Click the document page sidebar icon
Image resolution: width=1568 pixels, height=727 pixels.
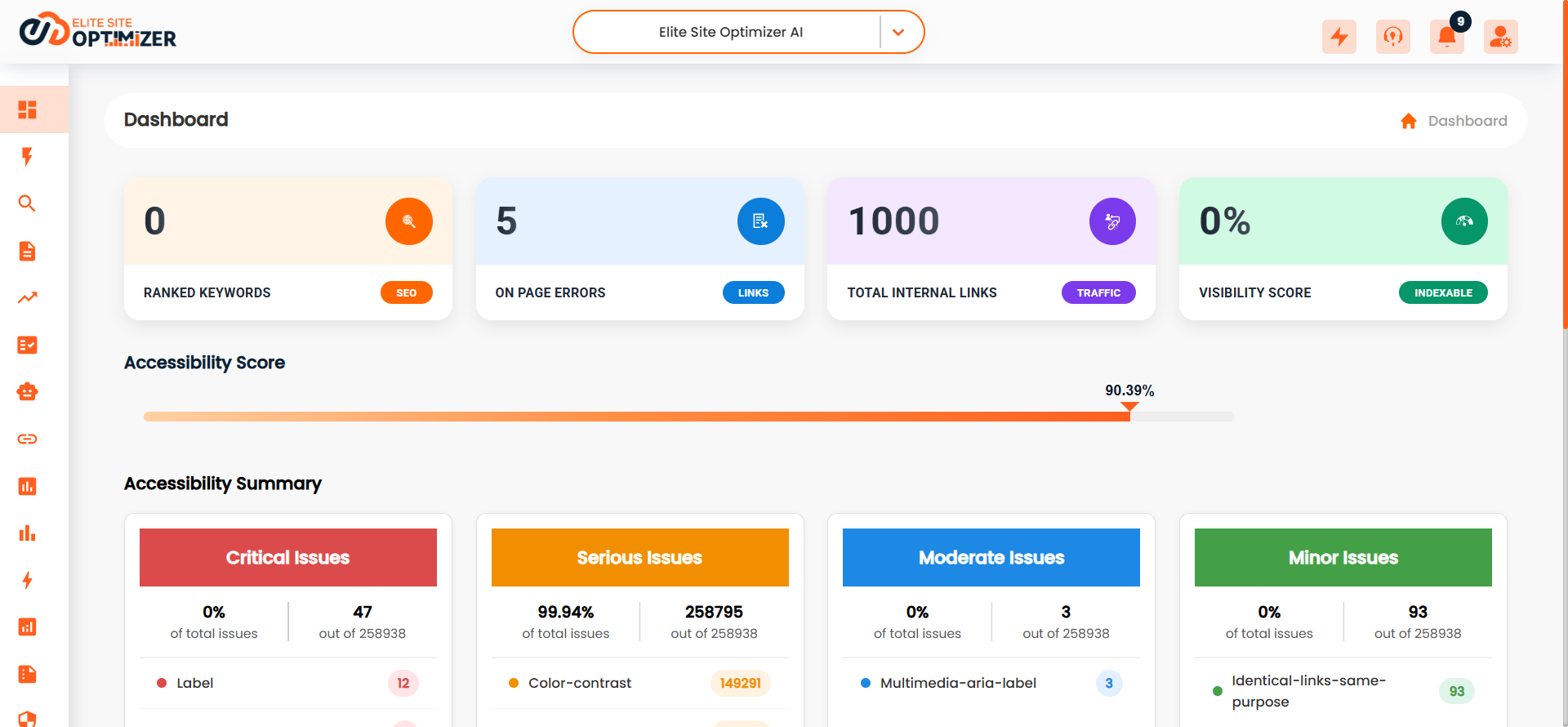pyautogui.click(x=27, y=251)
